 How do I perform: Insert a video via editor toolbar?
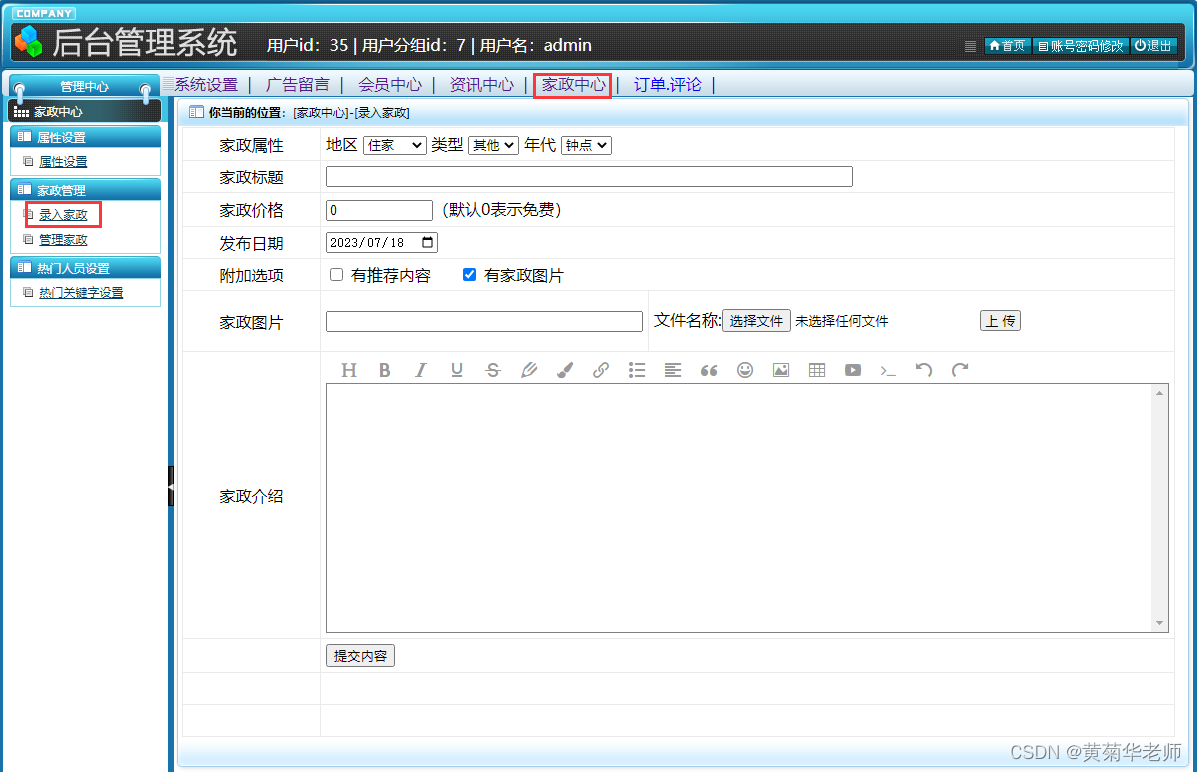852,370
